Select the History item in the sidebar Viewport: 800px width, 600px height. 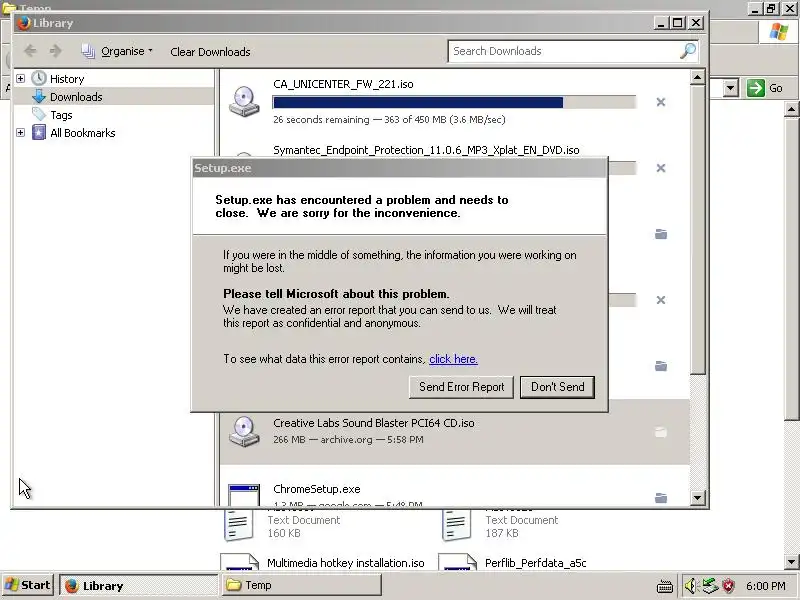click(x=67, y=79)
